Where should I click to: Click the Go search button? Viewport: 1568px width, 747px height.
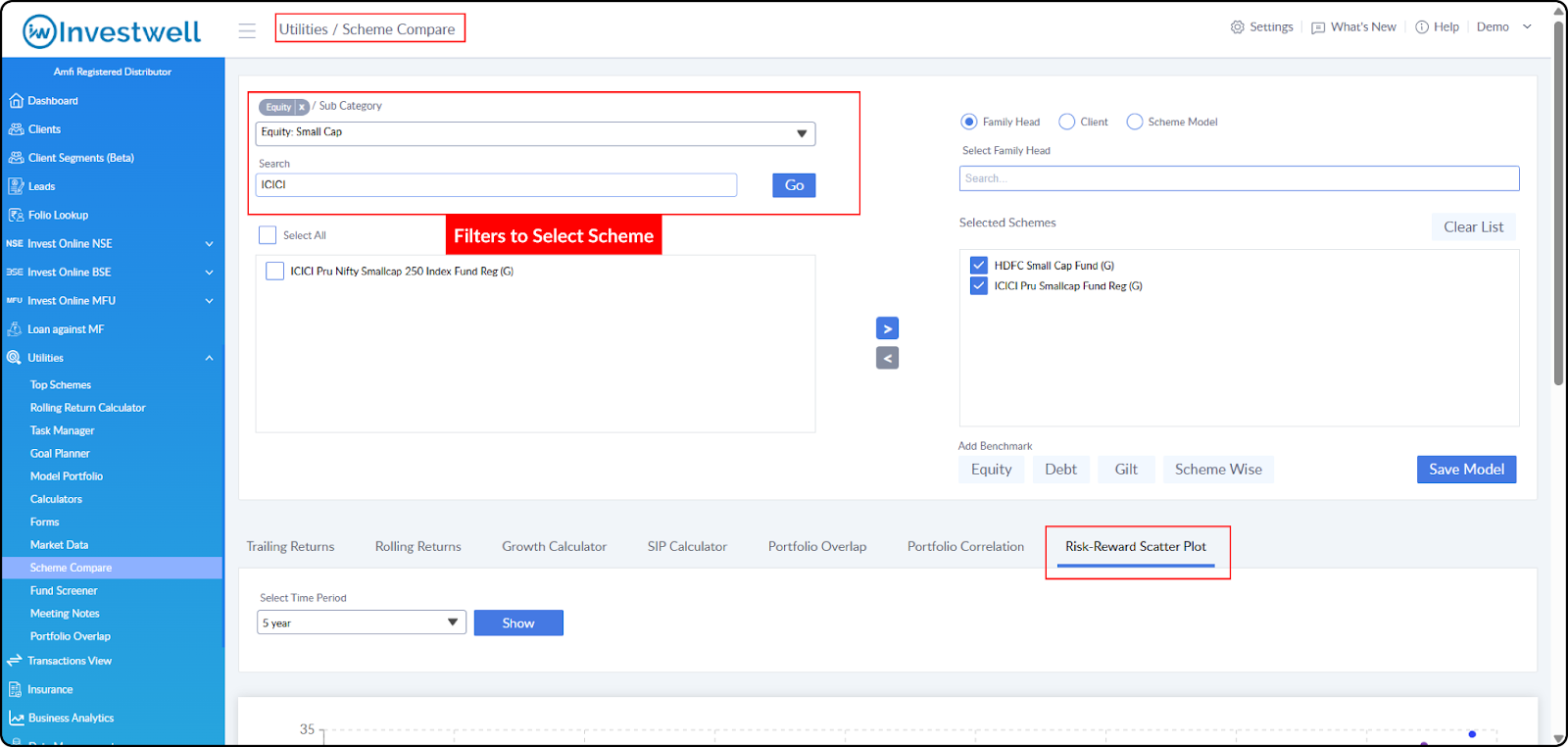[794, 185]
